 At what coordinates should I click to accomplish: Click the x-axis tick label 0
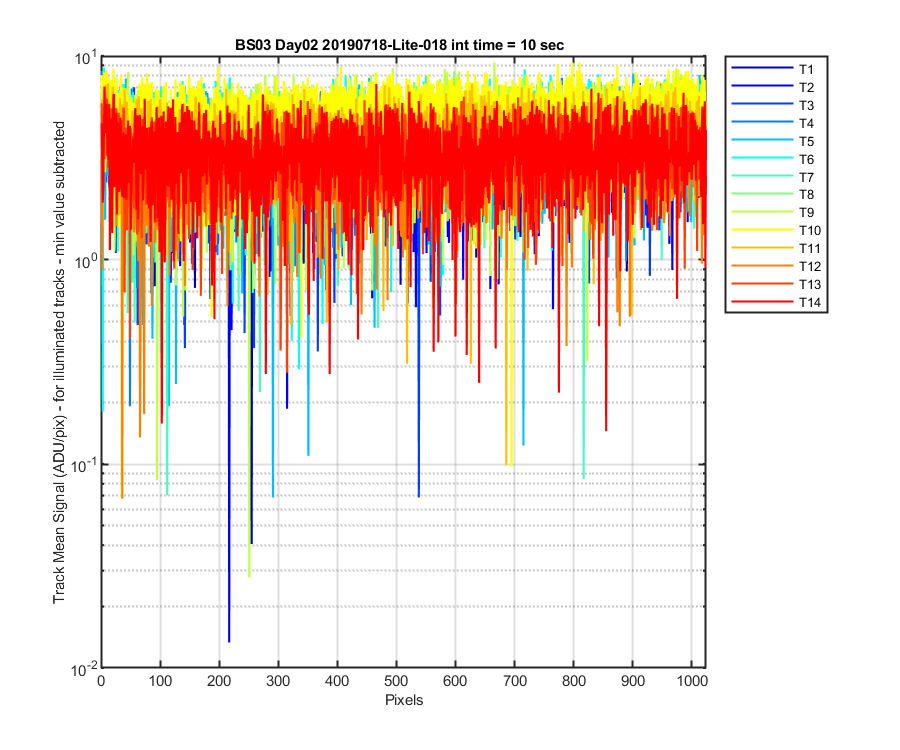pyautogui.click(x=101, y=681)
